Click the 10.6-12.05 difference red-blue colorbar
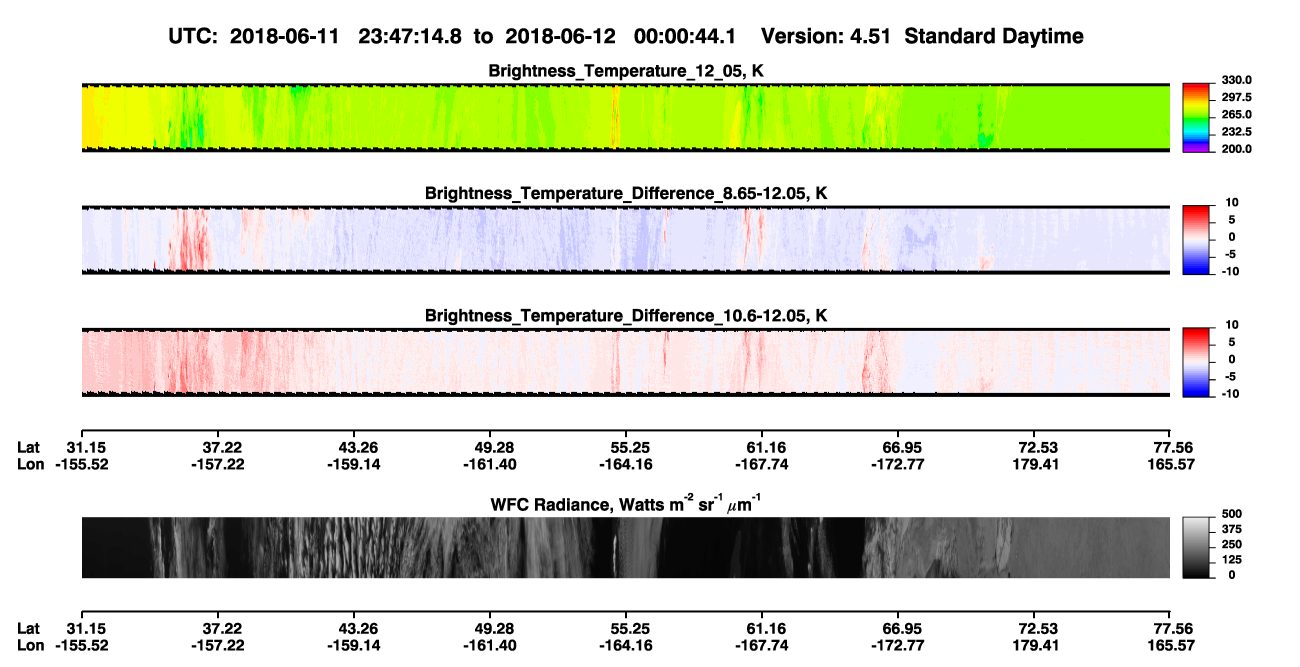The image size is (1300, 667). click(x=1196, y=360)
